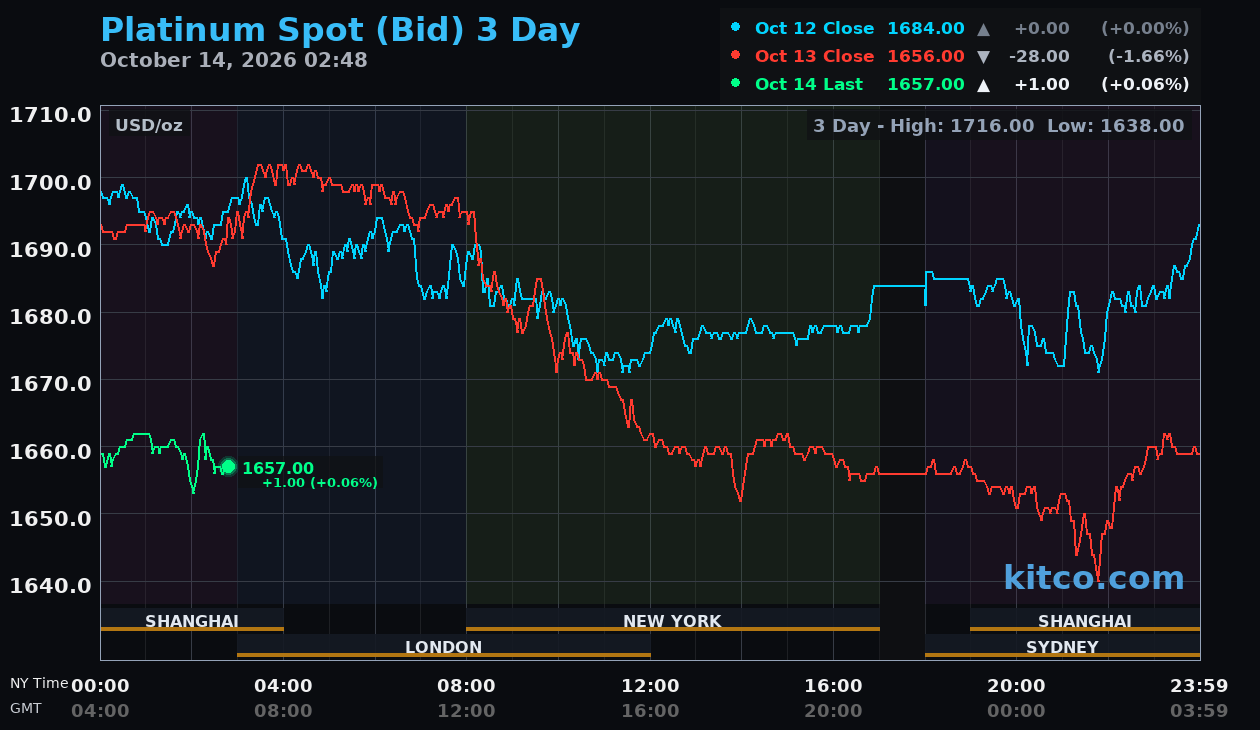The height and width of the screenshot is (730, 1260).
Task: Click the NY Time axis label
Action: tap(39, 684)
